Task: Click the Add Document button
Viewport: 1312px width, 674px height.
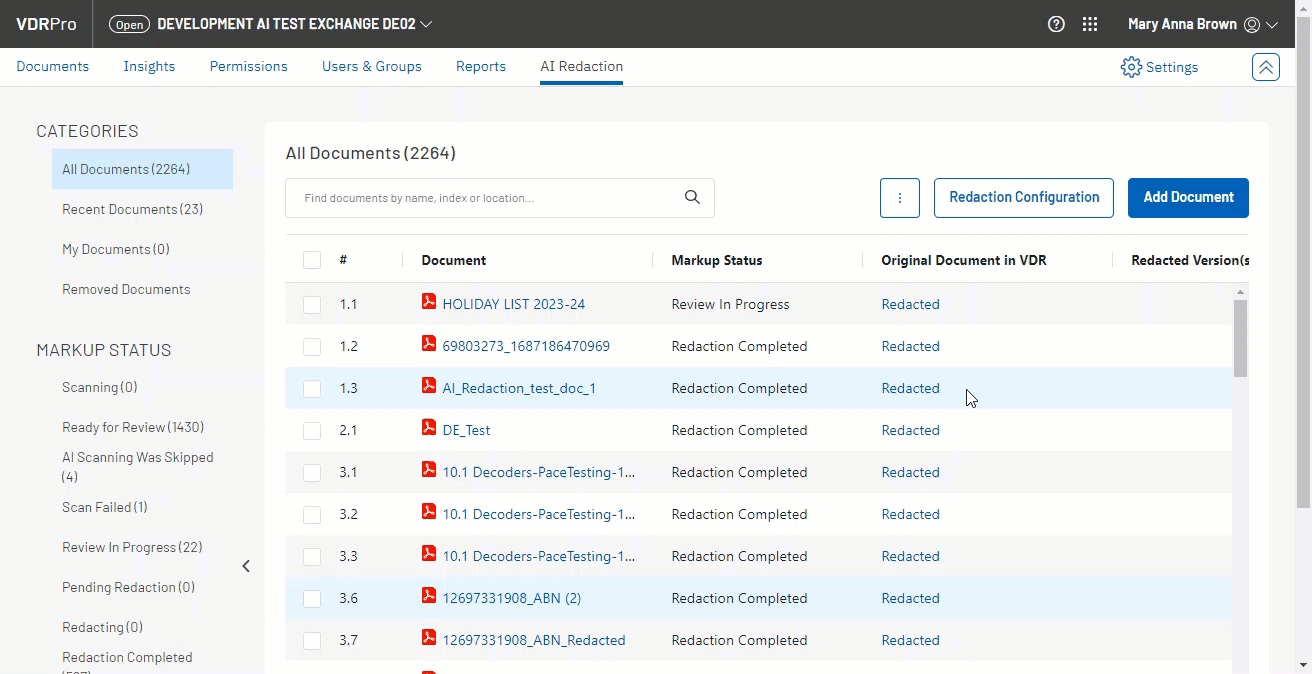Action: pos(1188,198)
